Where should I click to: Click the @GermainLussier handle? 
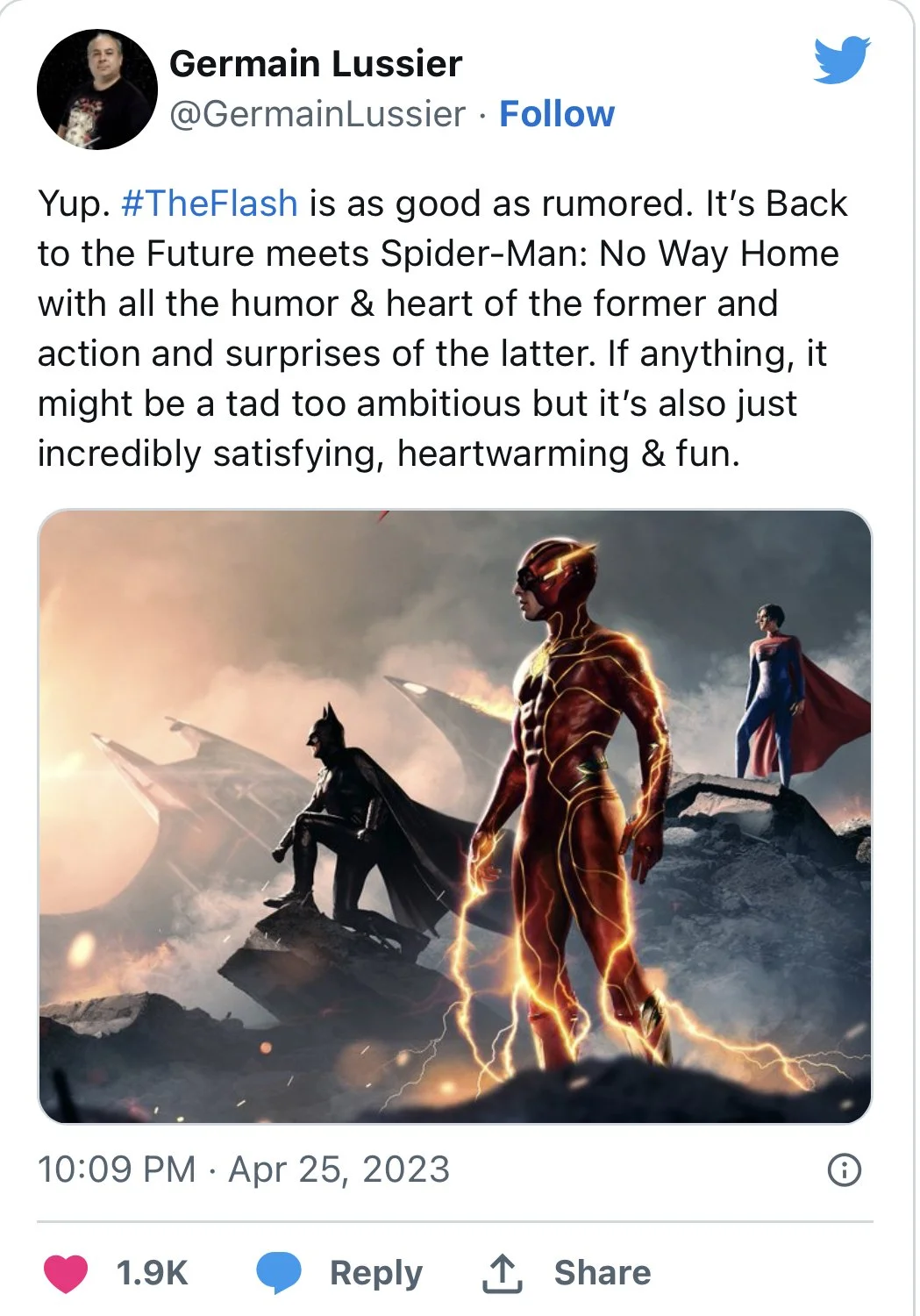pos(317,114)
